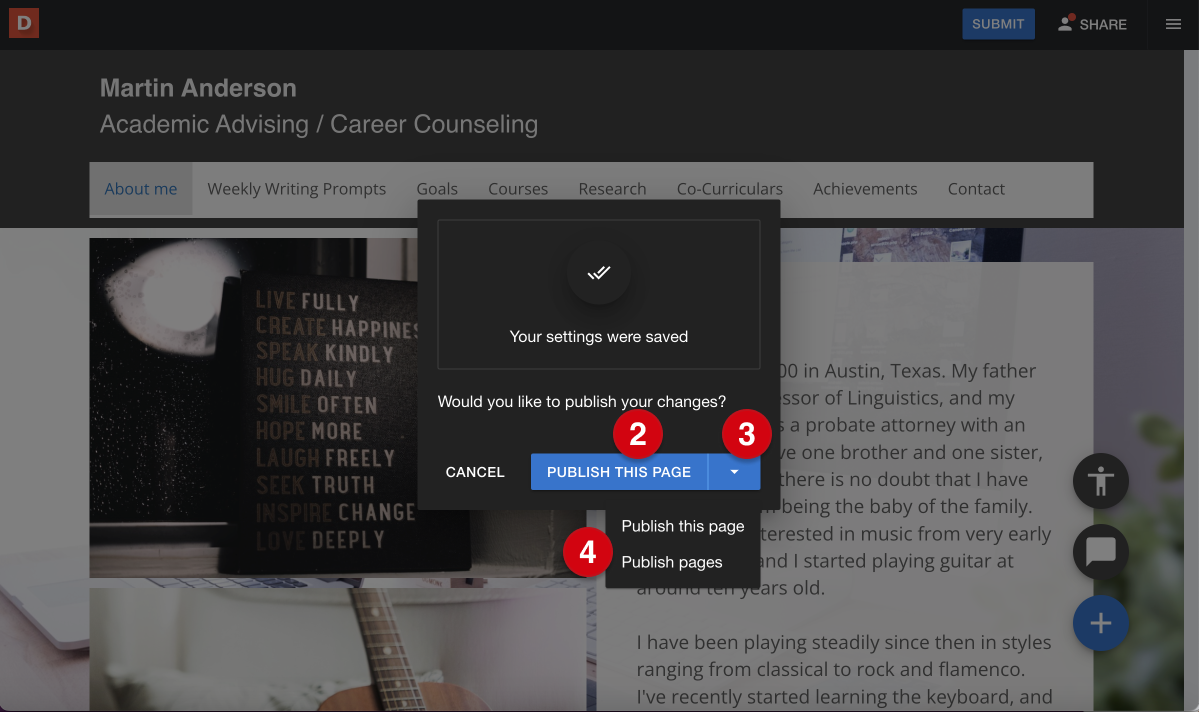Click the guitar photo thumbnail
The image size is (1199, 712).
click(x=337, y=650)
